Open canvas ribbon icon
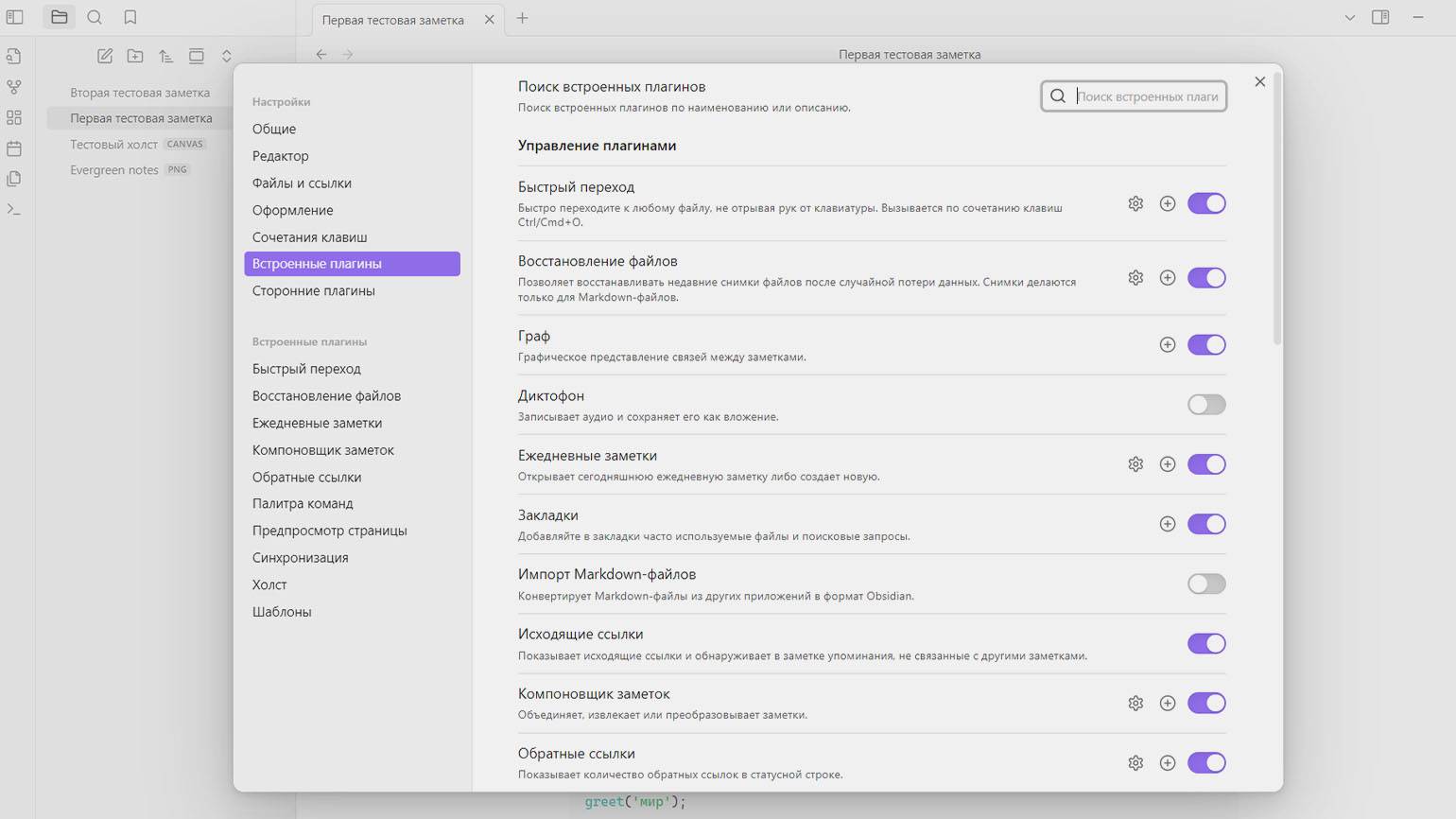 14,117
